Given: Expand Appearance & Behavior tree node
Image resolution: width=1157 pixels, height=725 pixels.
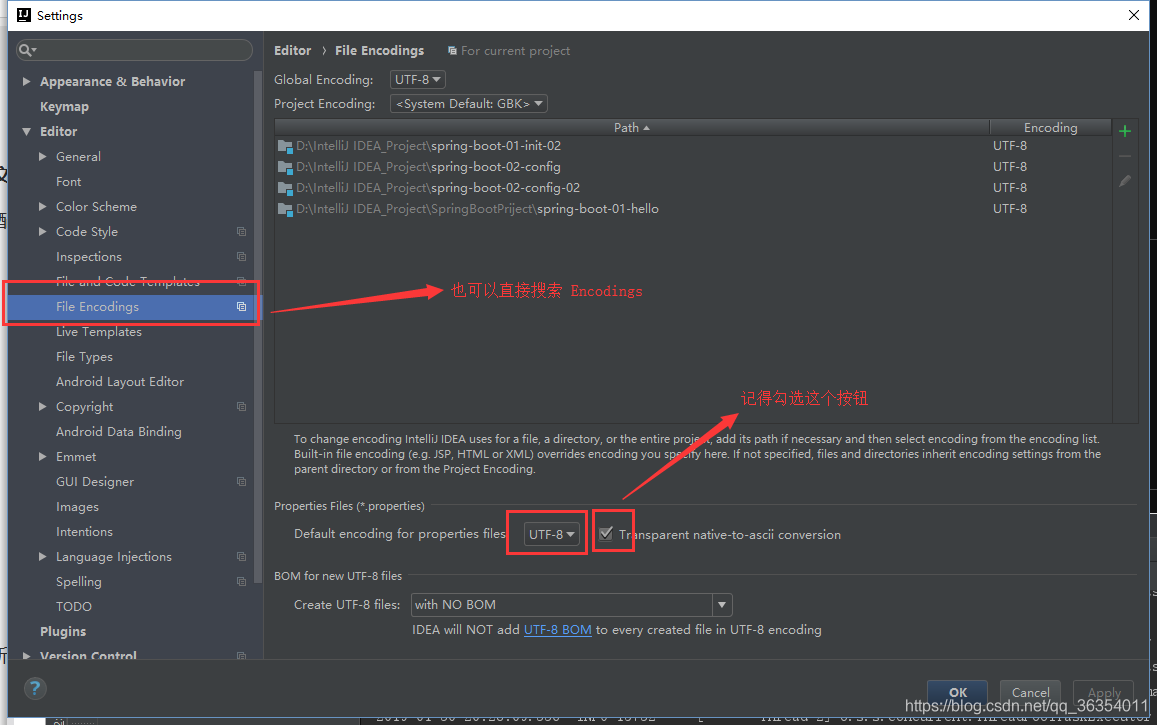Looking at the screenshot, I should pyautogui.click(x=27, y=81).
